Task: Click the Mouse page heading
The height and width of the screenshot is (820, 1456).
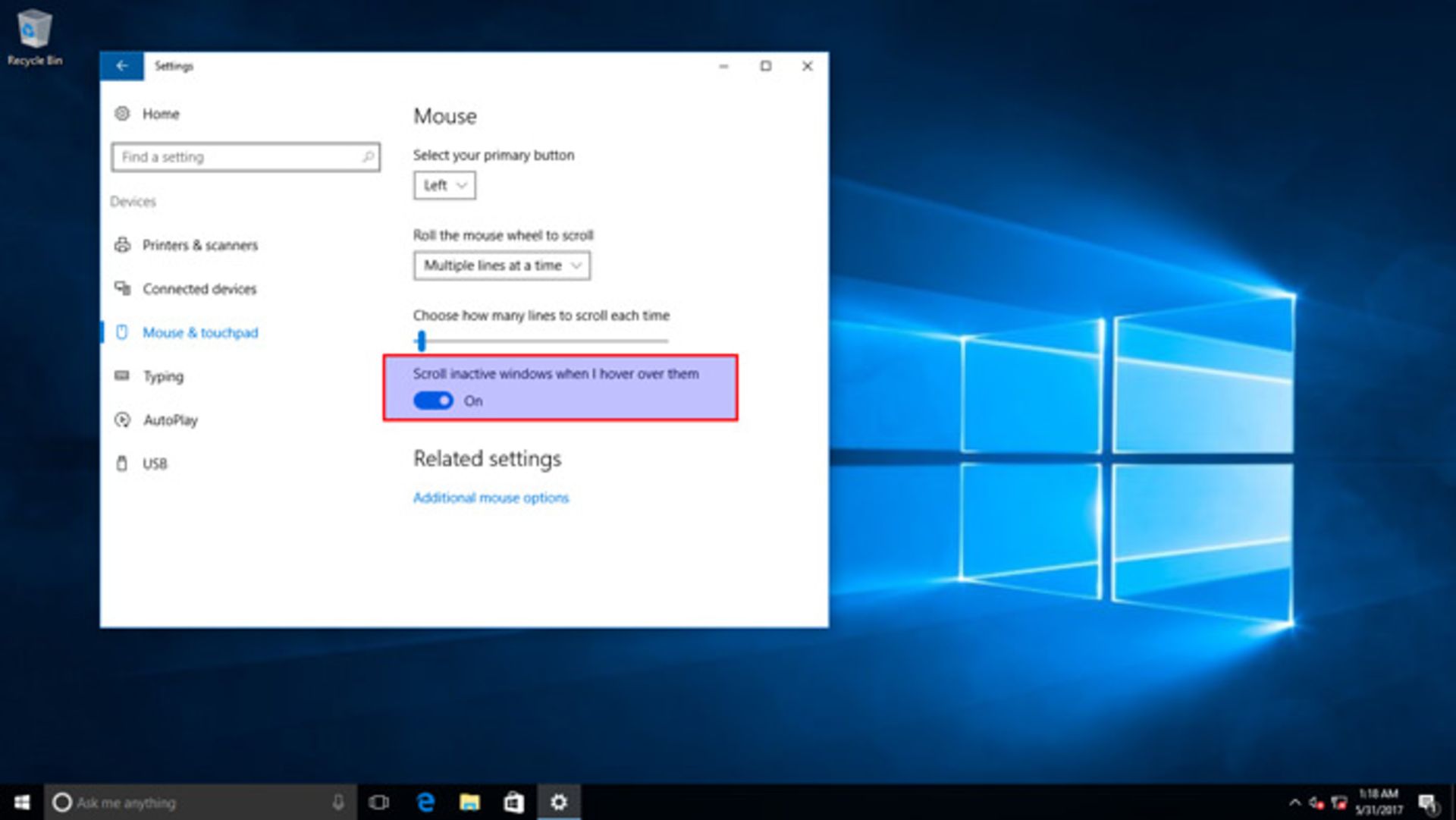Action: [x=445, y=116]
